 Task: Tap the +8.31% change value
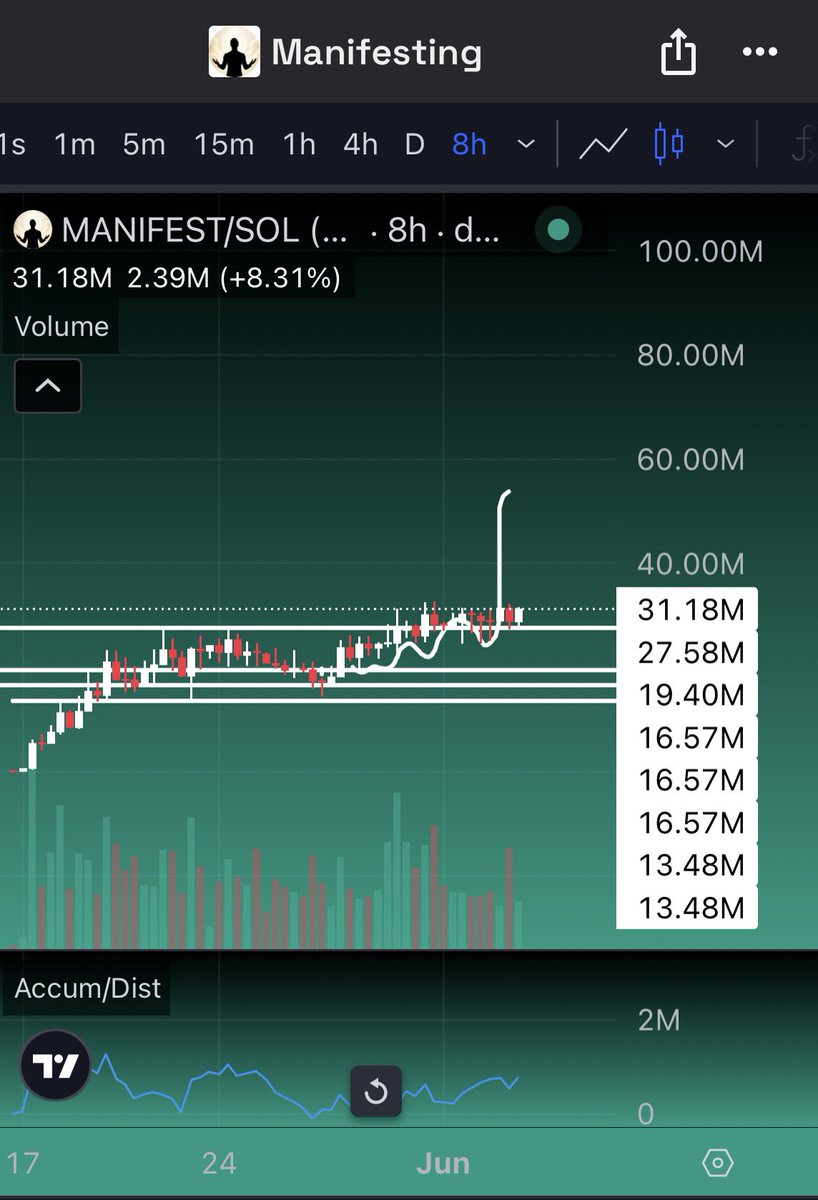(281, 277)
